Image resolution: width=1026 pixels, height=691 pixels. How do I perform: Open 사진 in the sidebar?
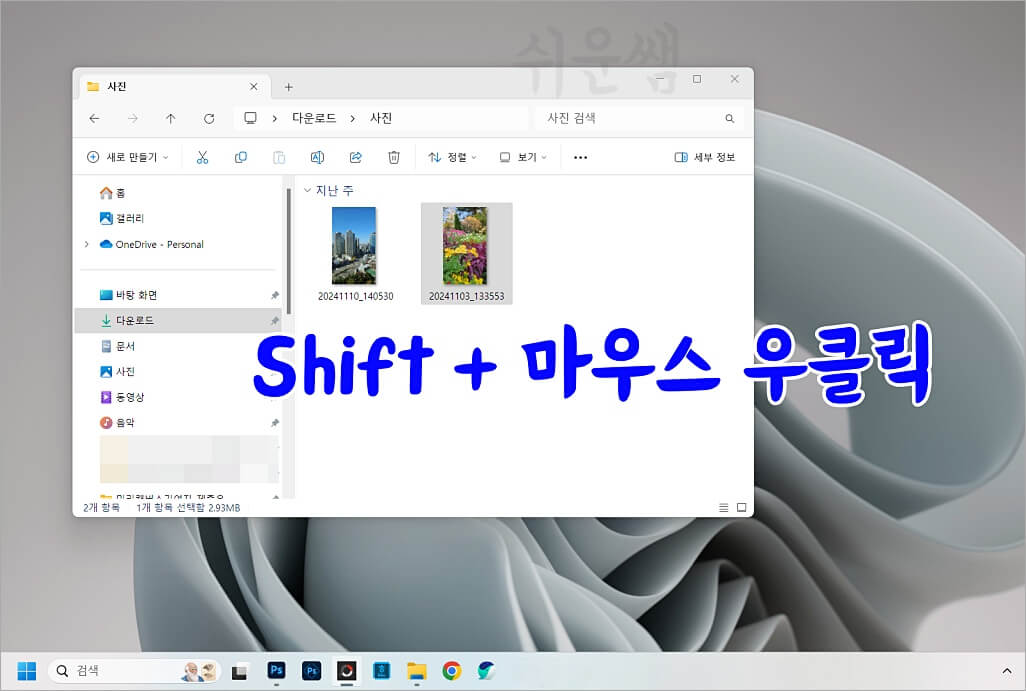(118, 372)
